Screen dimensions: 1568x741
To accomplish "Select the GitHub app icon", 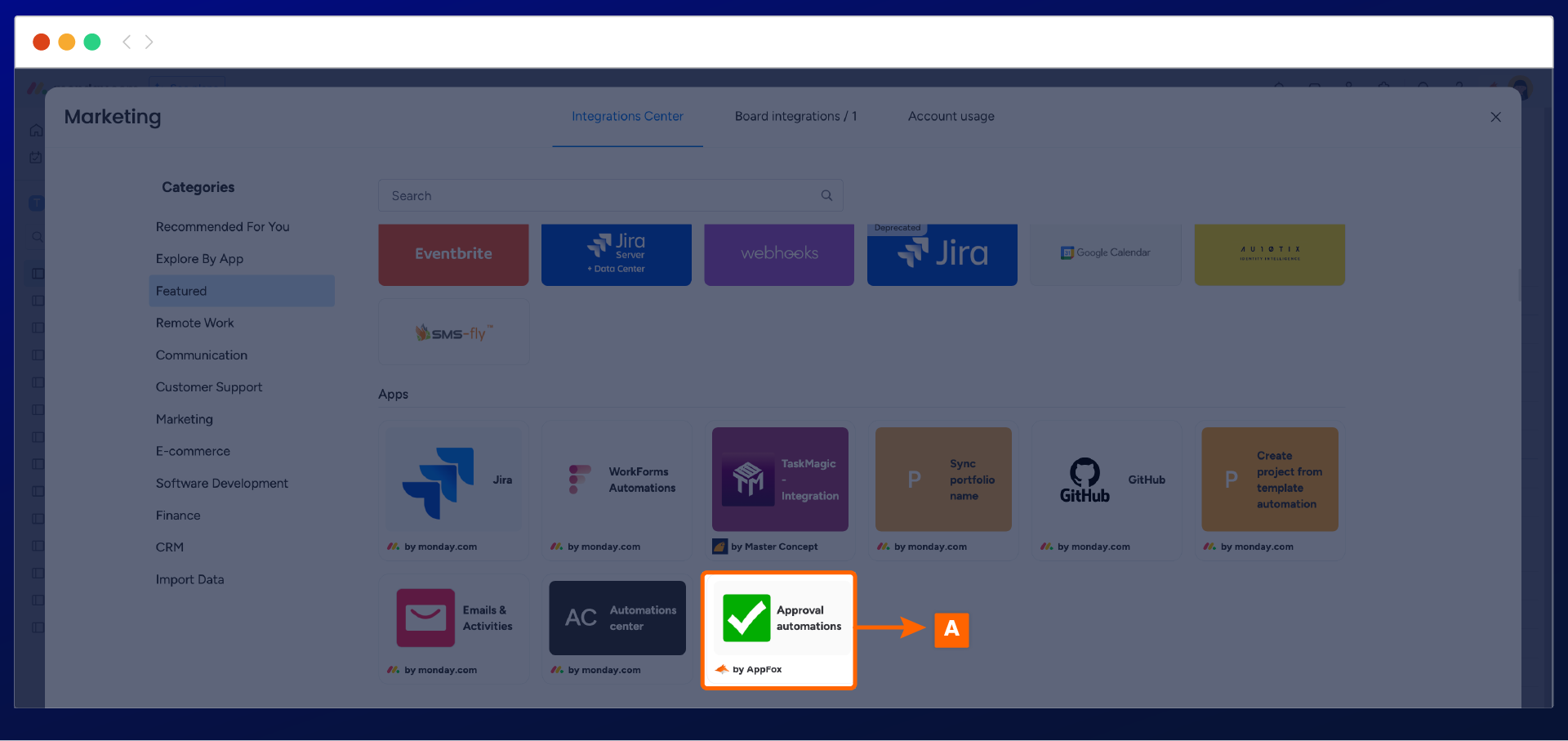I will pyautogui.click(x=1084, y=480).
